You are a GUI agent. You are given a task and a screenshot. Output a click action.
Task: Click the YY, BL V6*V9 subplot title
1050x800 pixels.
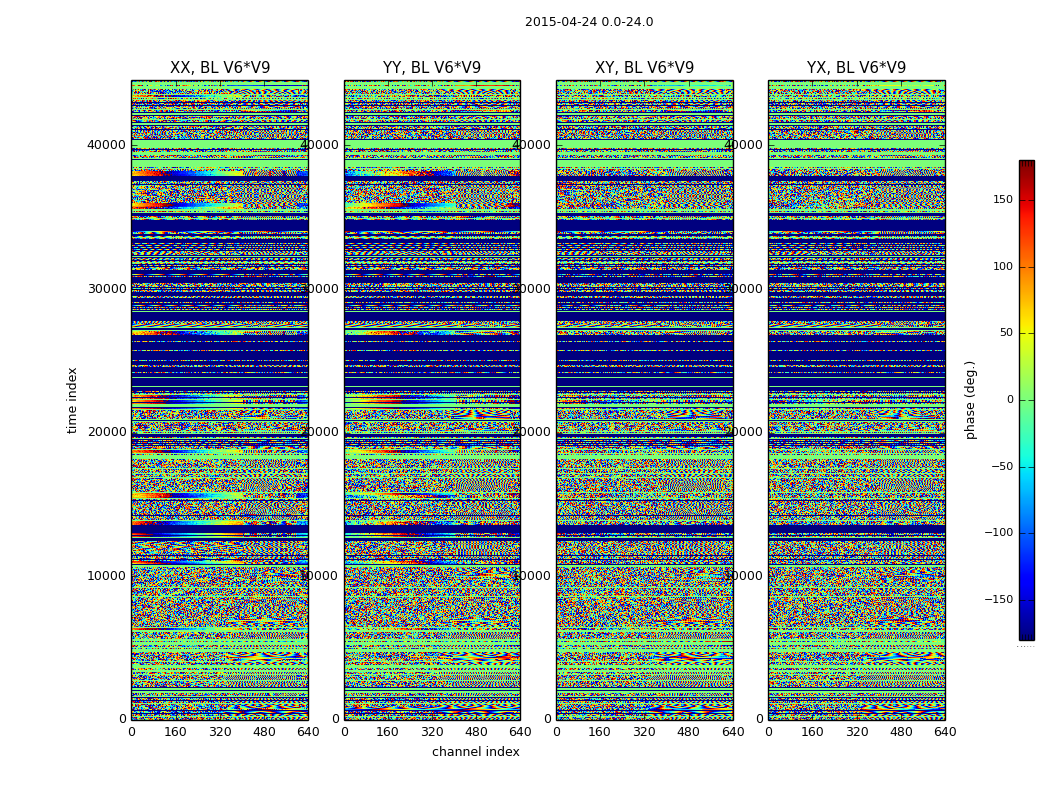click(431, 68)
